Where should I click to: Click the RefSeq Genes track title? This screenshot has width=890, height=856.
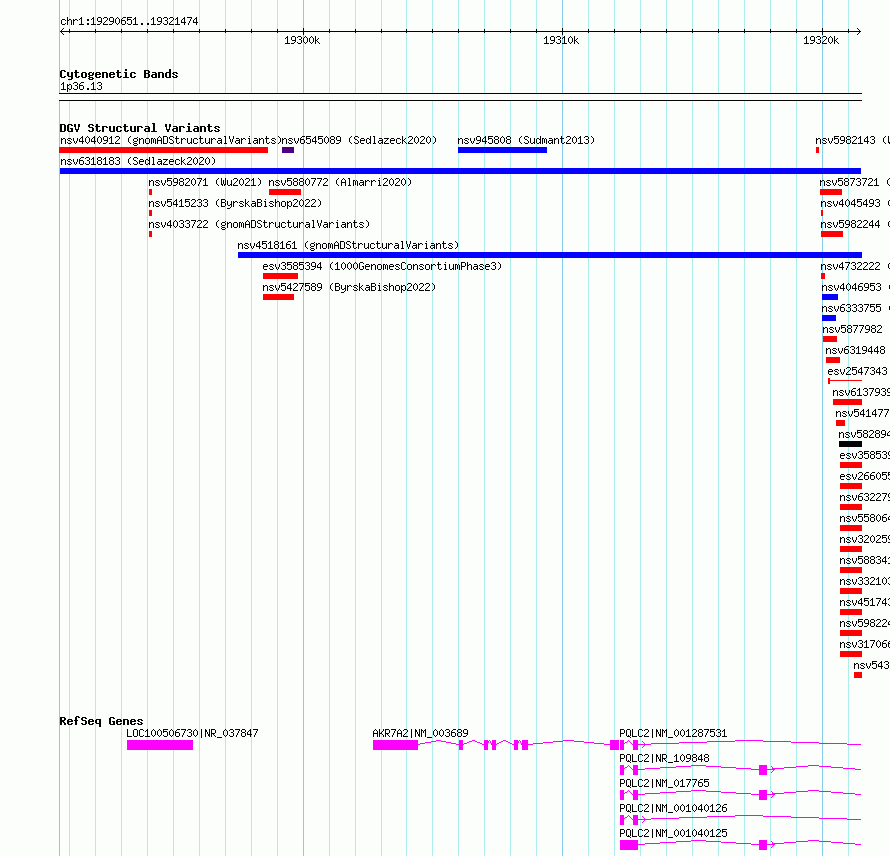click(101, 721)
